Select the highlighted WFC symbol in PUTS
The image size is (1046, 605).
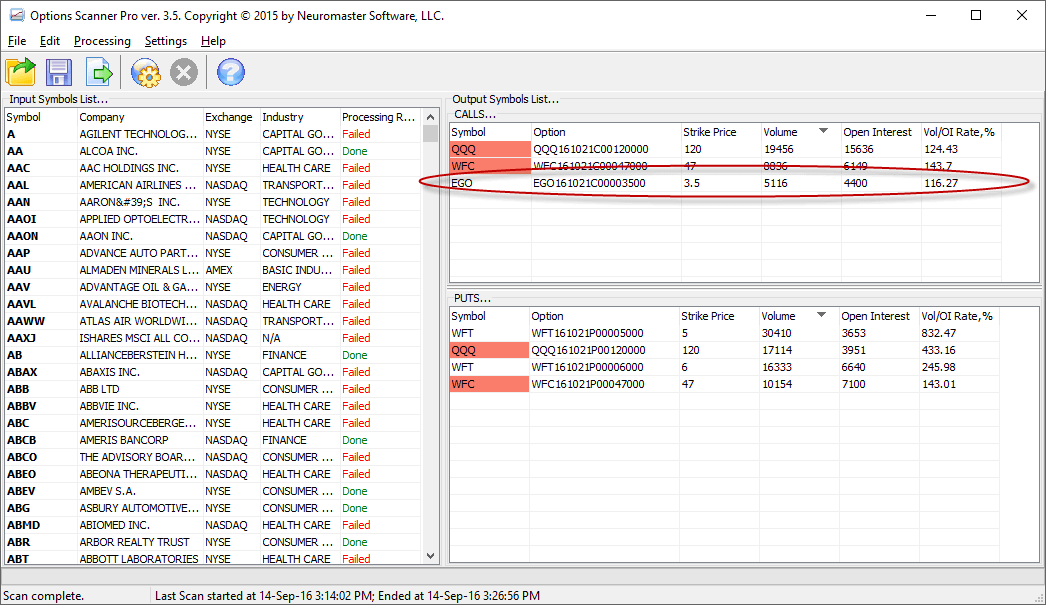click(x=489, y=384)
